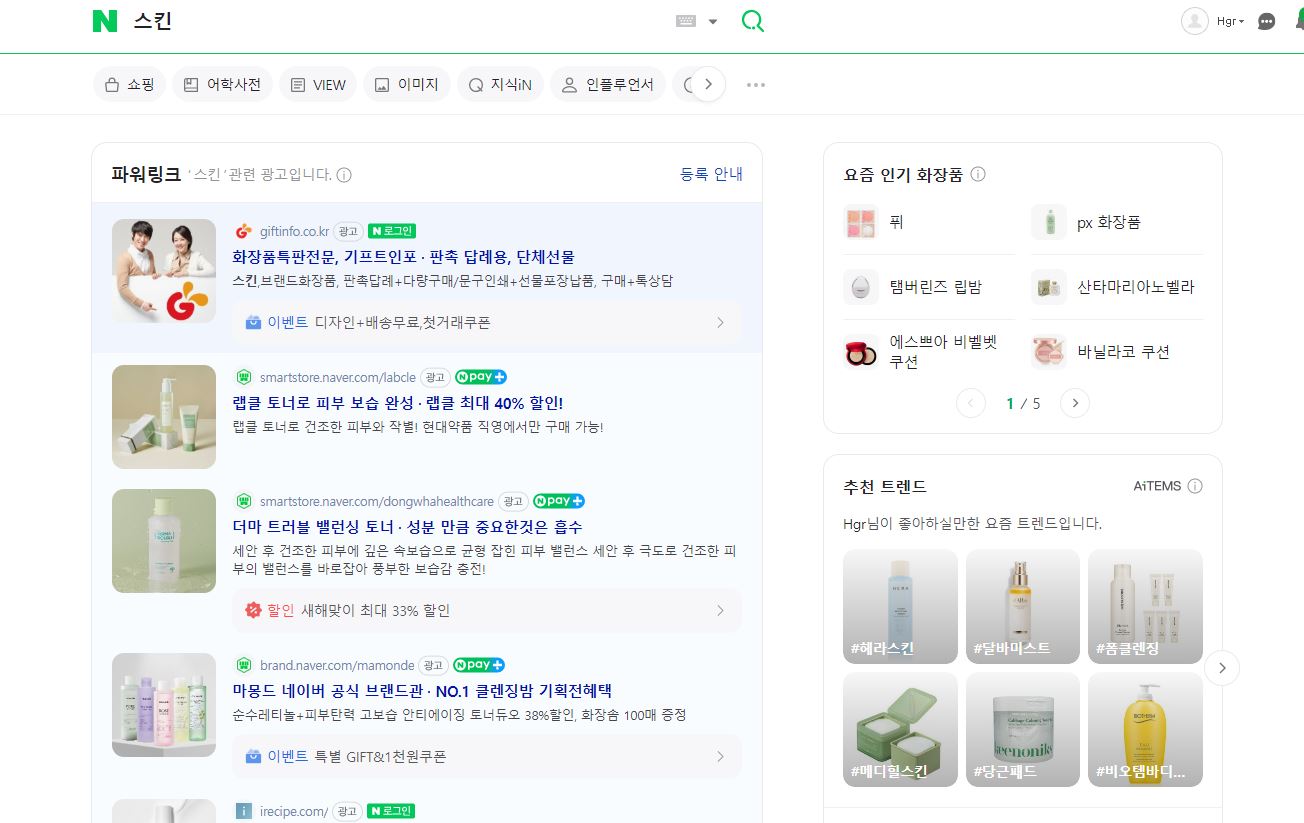Expand the 디자인+배송무료,첫거래쿠폰 event row
The image size is (1304, 823).
click(487, 323)
